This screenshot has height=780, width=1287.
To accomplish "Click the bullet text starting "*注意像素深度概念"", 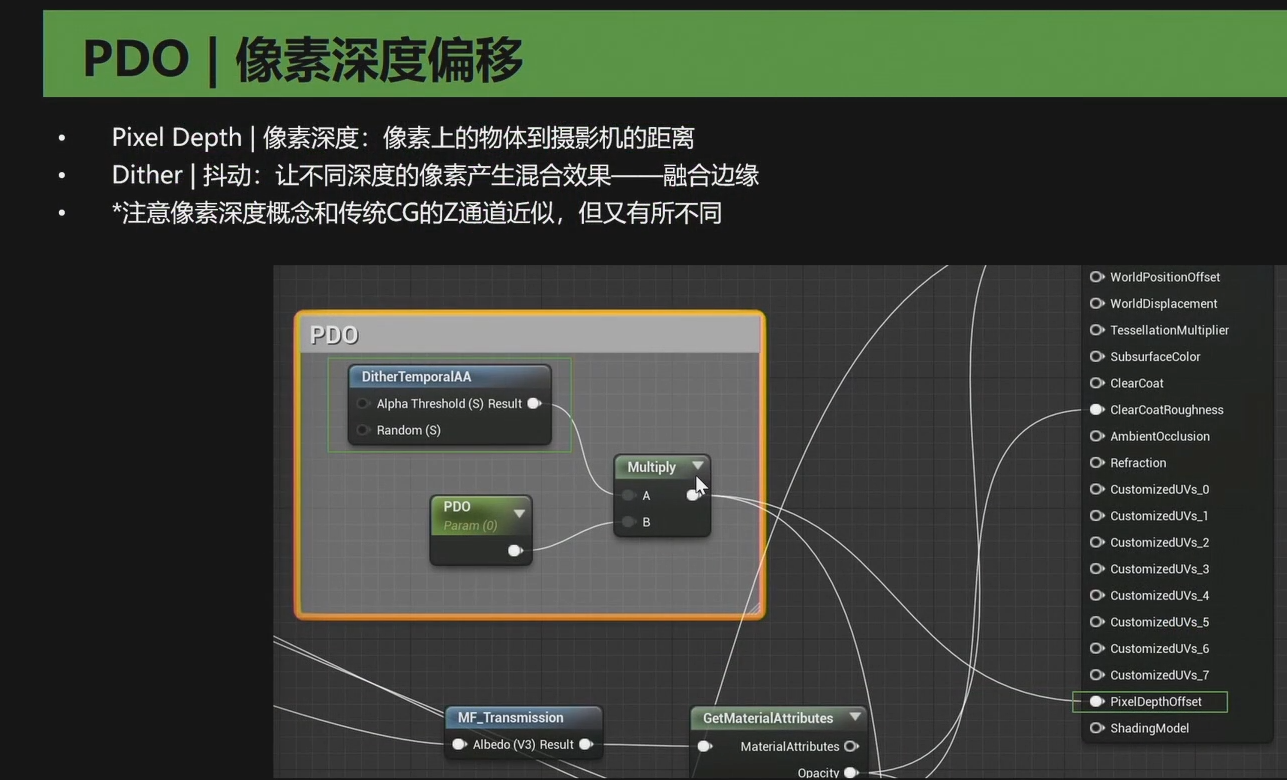I will [x=416, y=213].
